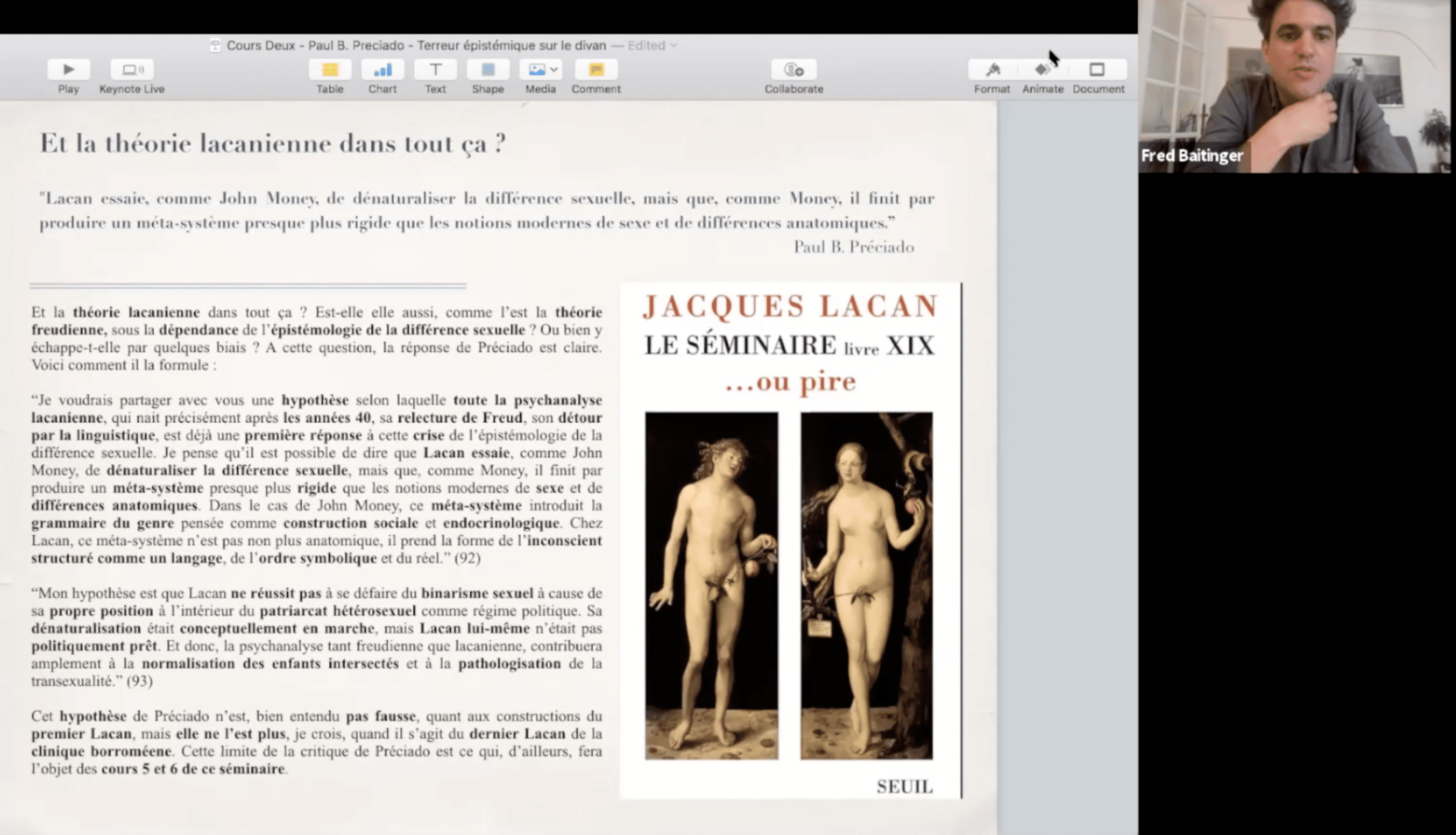Insert a Shape

488,70
